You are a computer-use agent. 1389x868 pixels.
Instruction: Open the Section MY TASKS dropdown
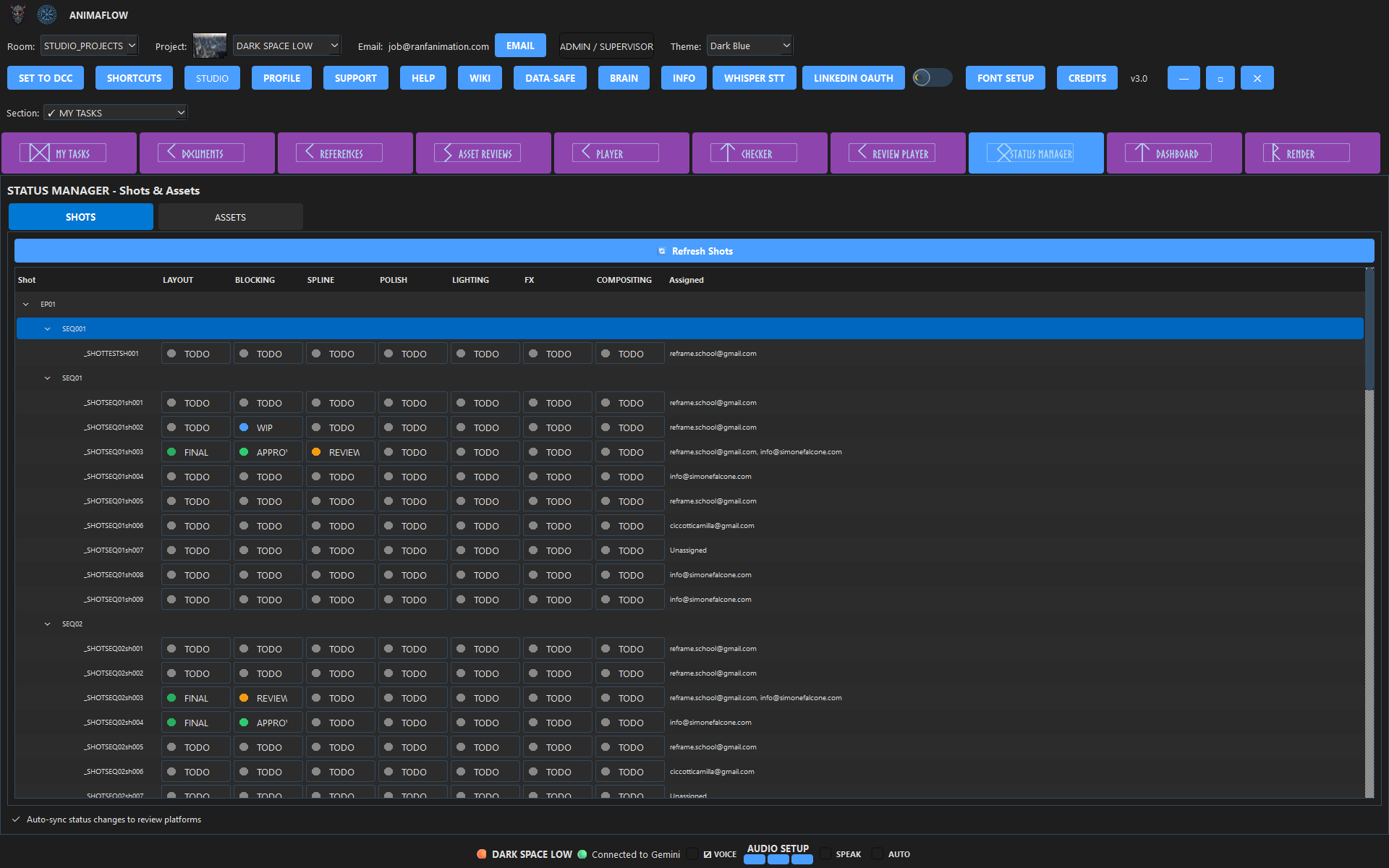point(114,112)
